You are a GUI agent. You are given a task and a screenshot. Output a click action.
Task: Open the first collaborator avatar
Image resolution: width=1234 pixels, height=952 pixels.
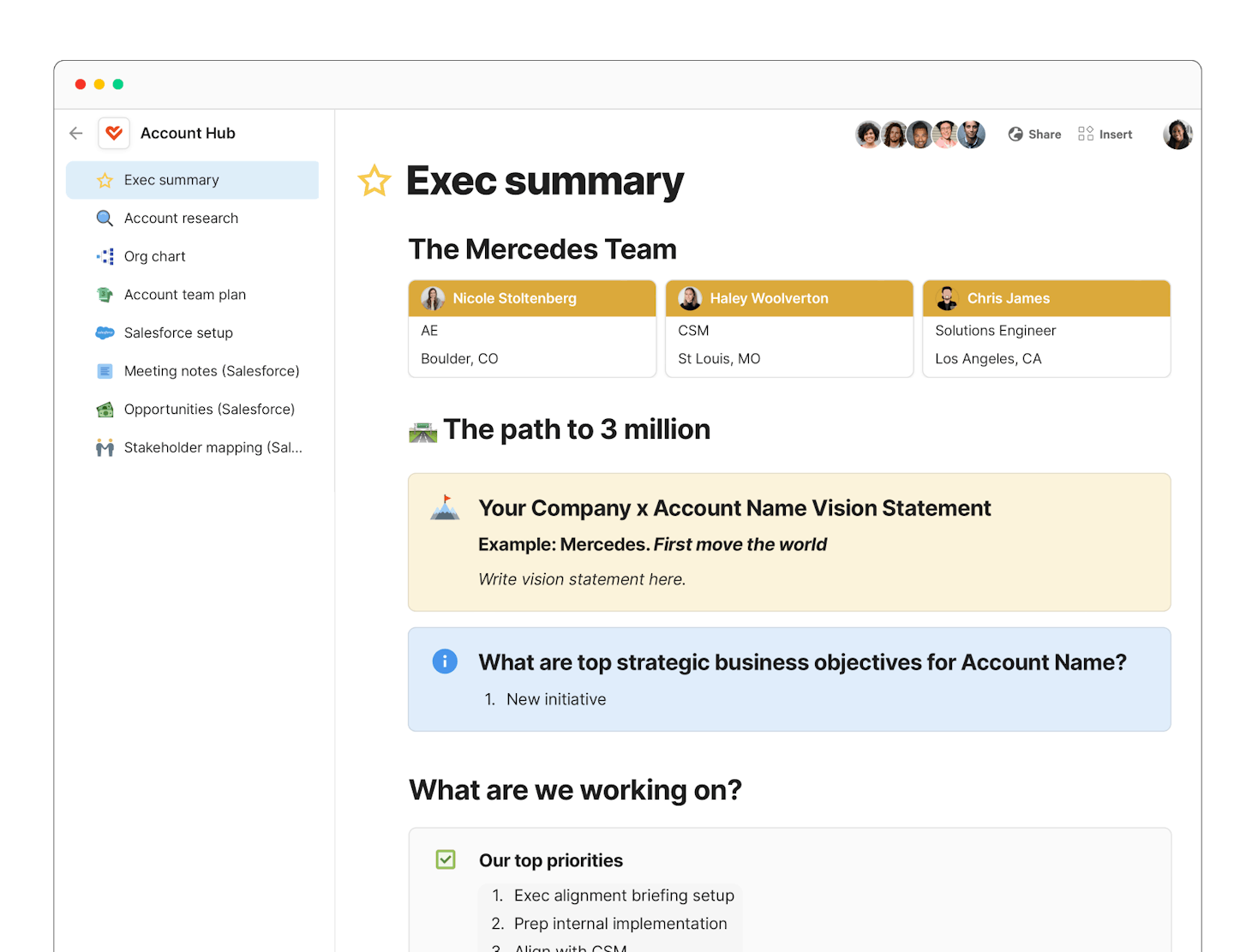tap(869, 134)
